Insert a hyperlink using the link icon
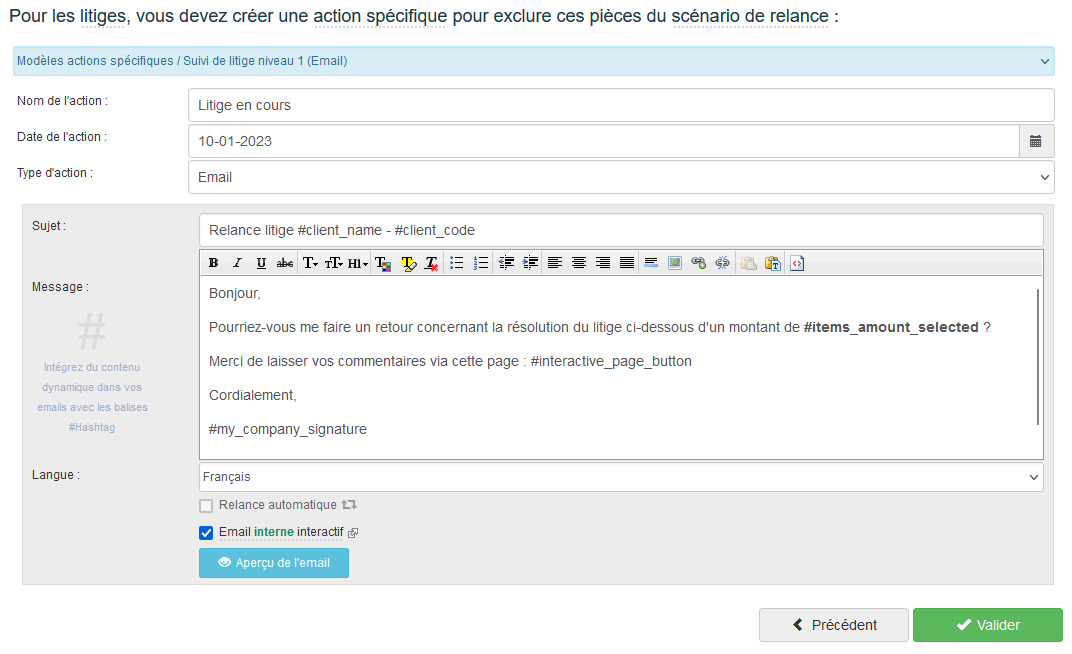The height and width of the screenshot is (654, 1072). pos(699,263)
